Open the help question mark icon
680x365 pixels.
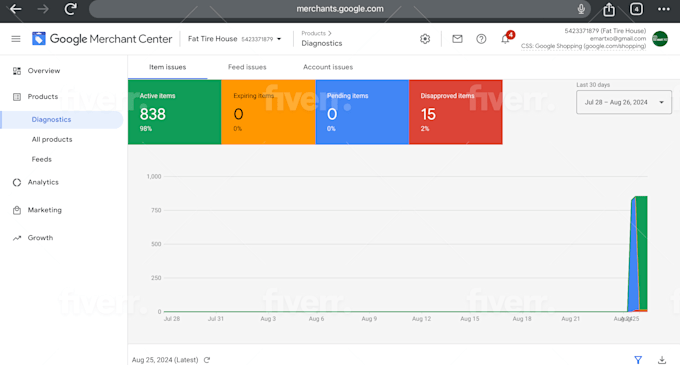tap(481, 39)
